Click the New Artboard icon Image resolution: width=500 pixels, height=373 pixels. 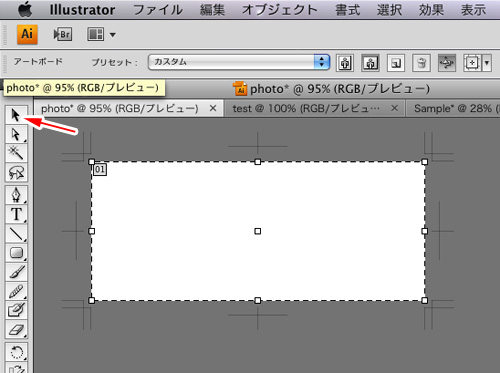(396, 63)
